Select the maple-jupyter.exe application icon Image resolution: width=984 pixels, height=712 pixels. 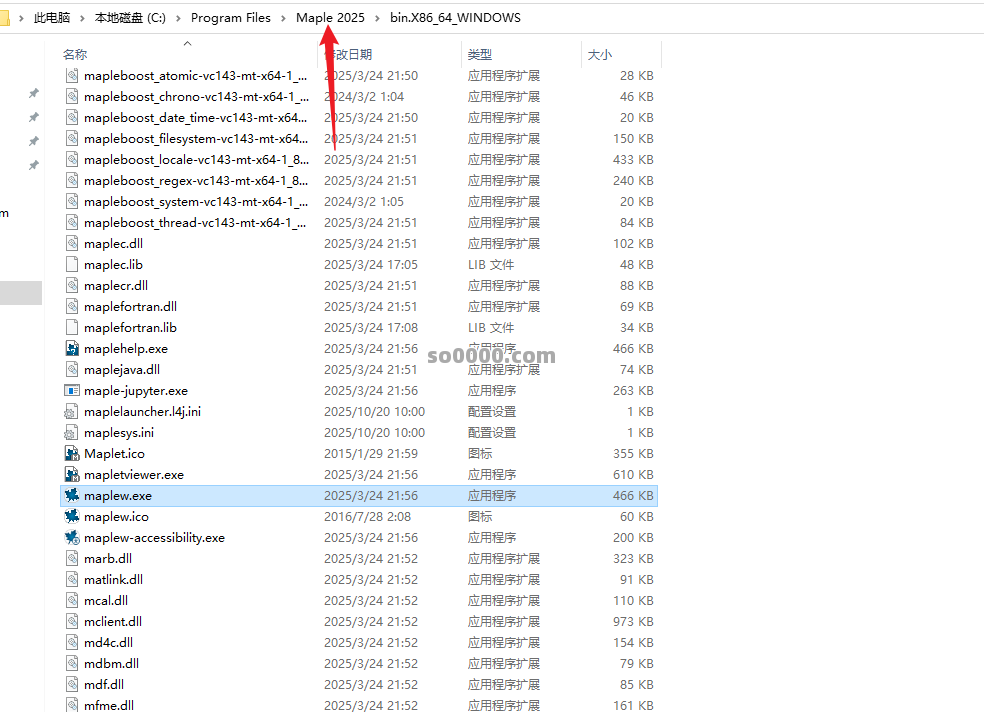[x=71, y=390]
